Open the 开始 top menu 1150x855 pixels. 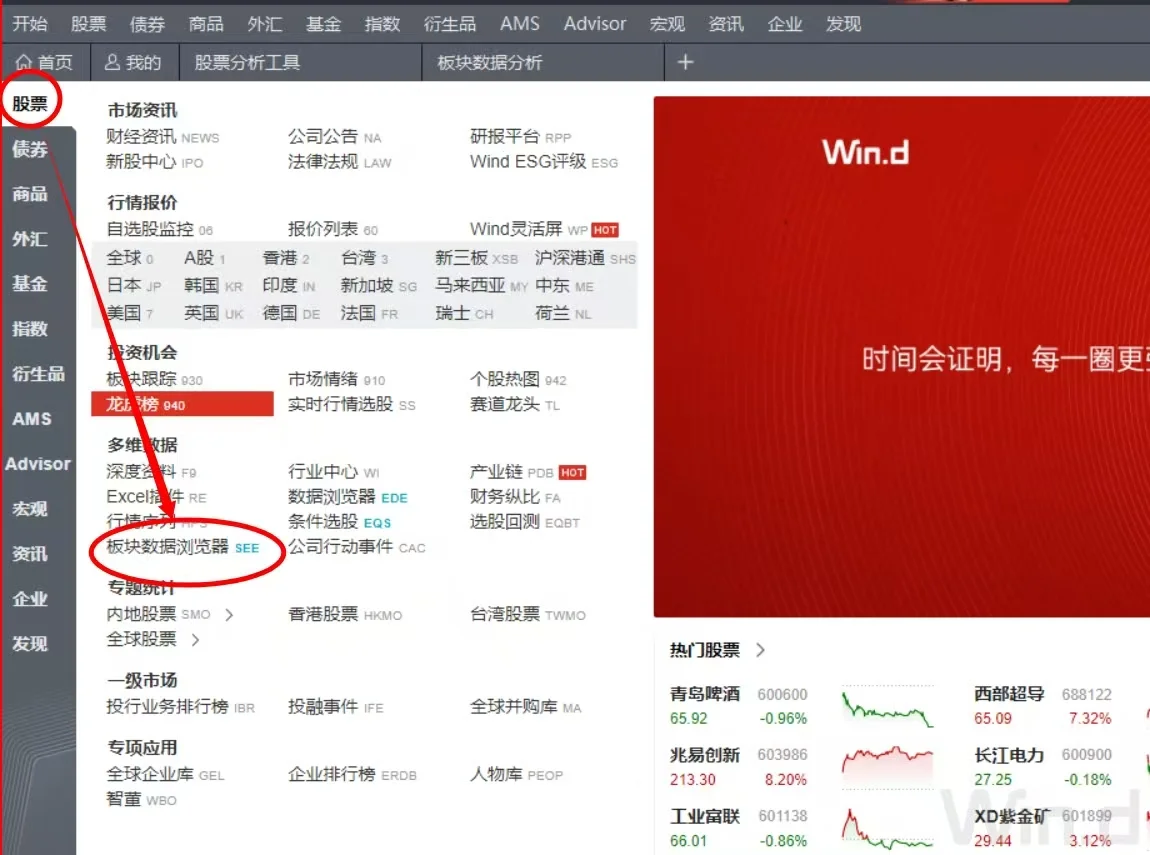(x=30, y=23)
